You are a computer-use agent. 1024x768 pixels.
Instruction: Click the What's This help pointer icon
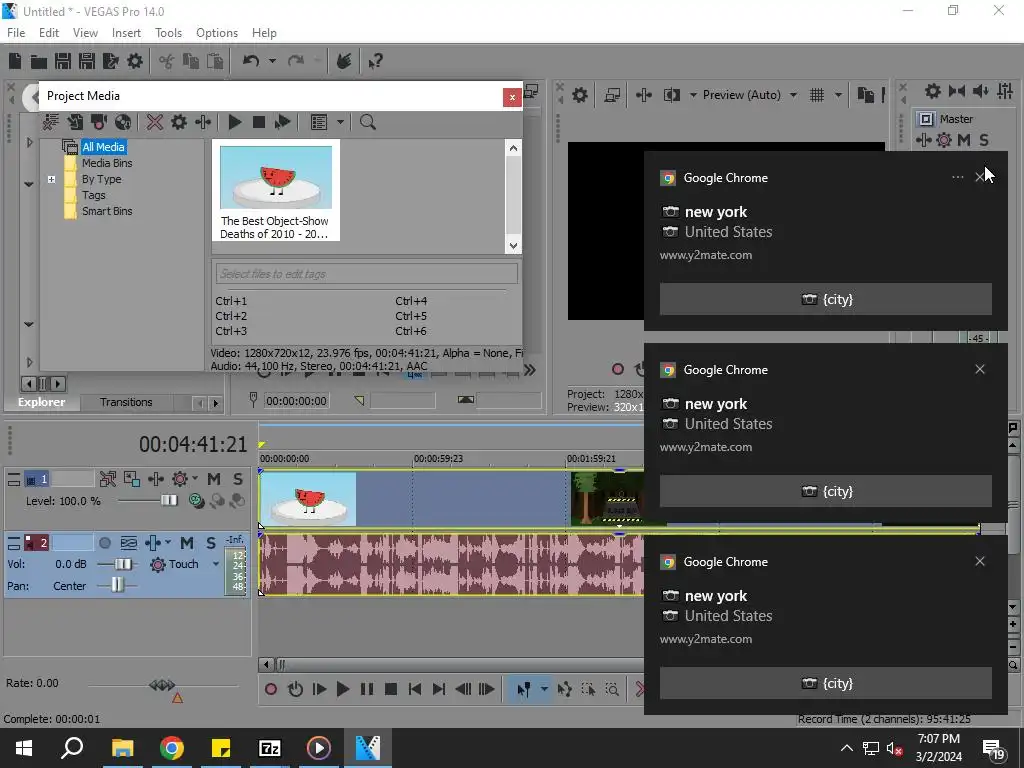(x=375, y=61)
